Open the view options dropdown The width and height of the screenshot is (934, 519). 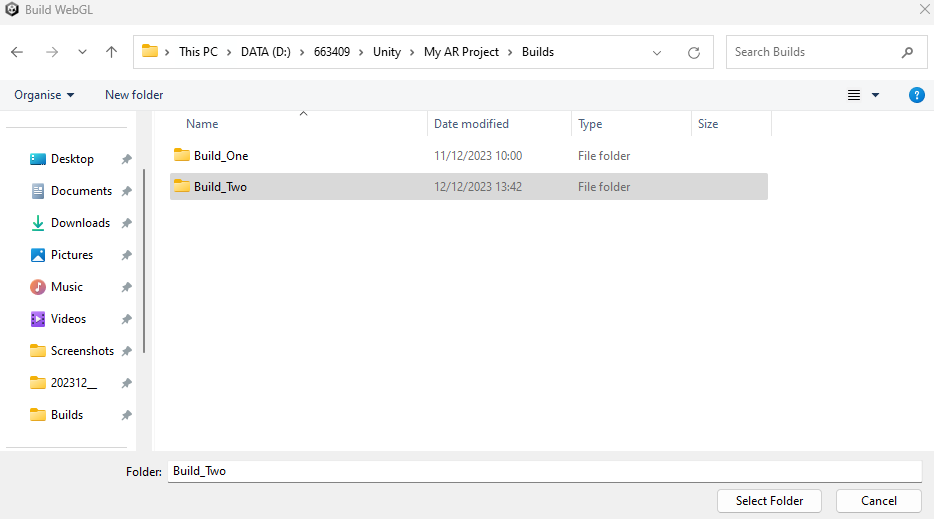tap(876, 95)
